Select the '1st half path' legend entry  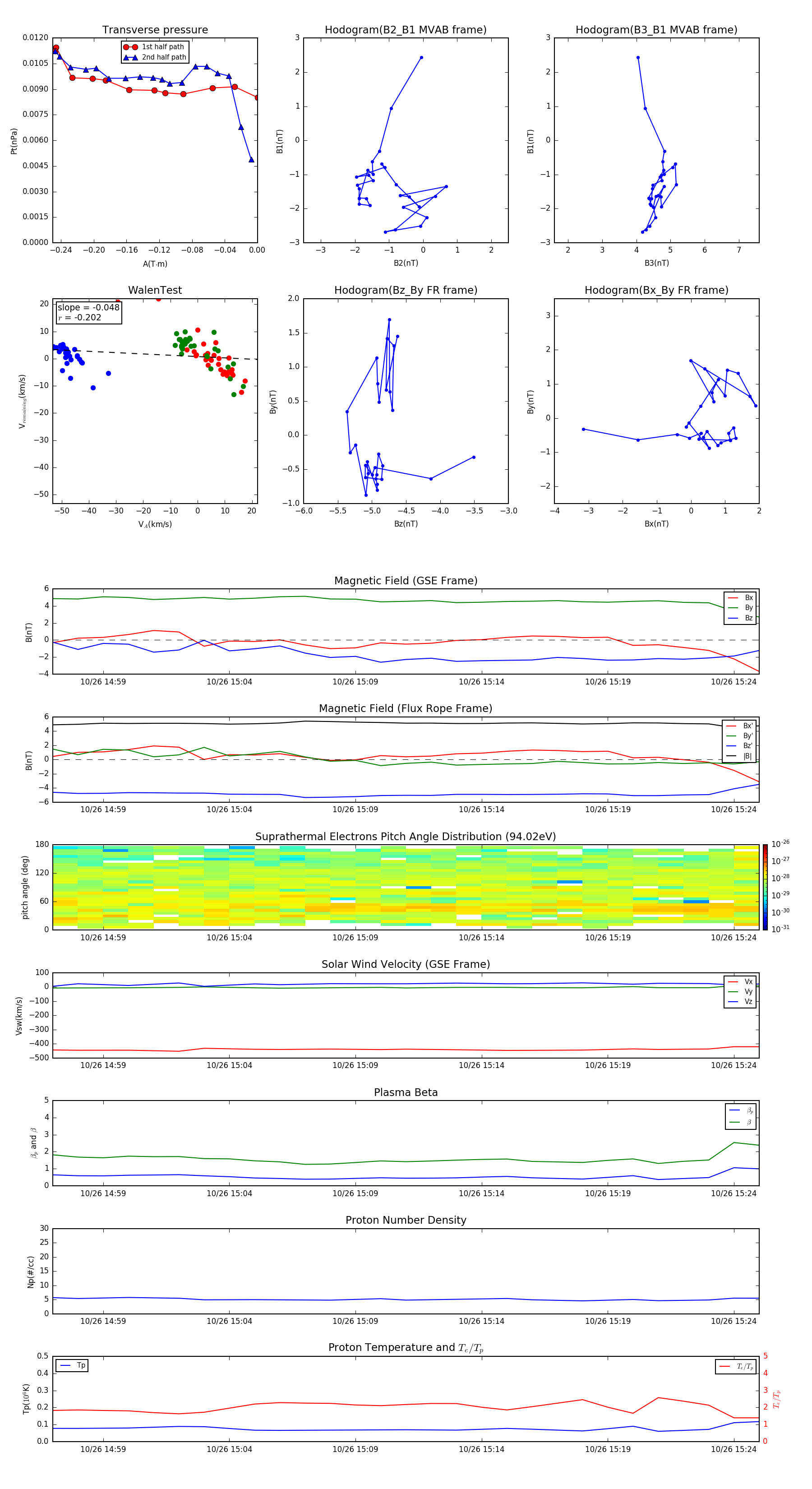[x=154, y=47]
